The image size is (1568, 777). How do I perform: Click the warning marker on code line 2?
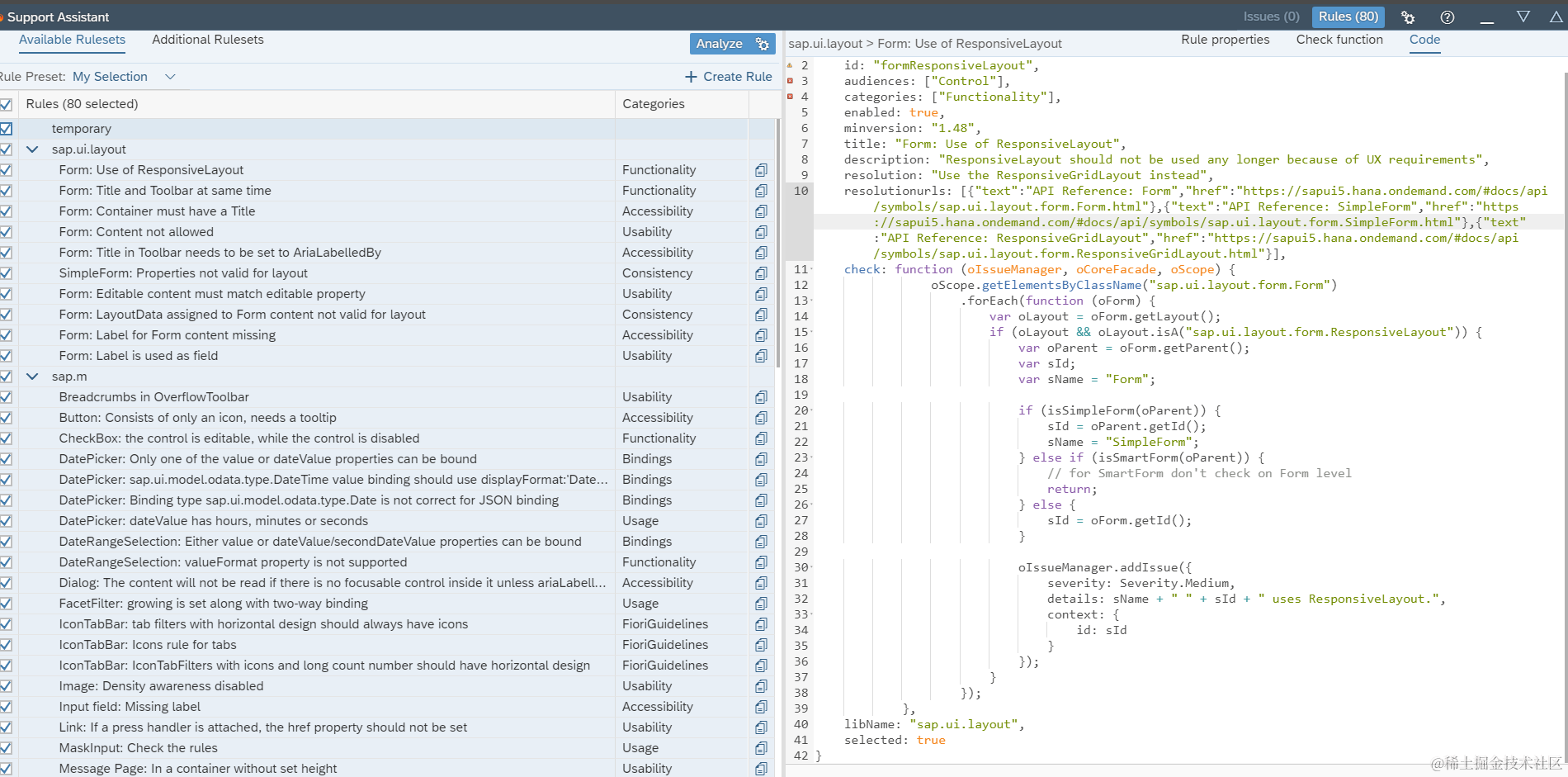tap(790, 65)
